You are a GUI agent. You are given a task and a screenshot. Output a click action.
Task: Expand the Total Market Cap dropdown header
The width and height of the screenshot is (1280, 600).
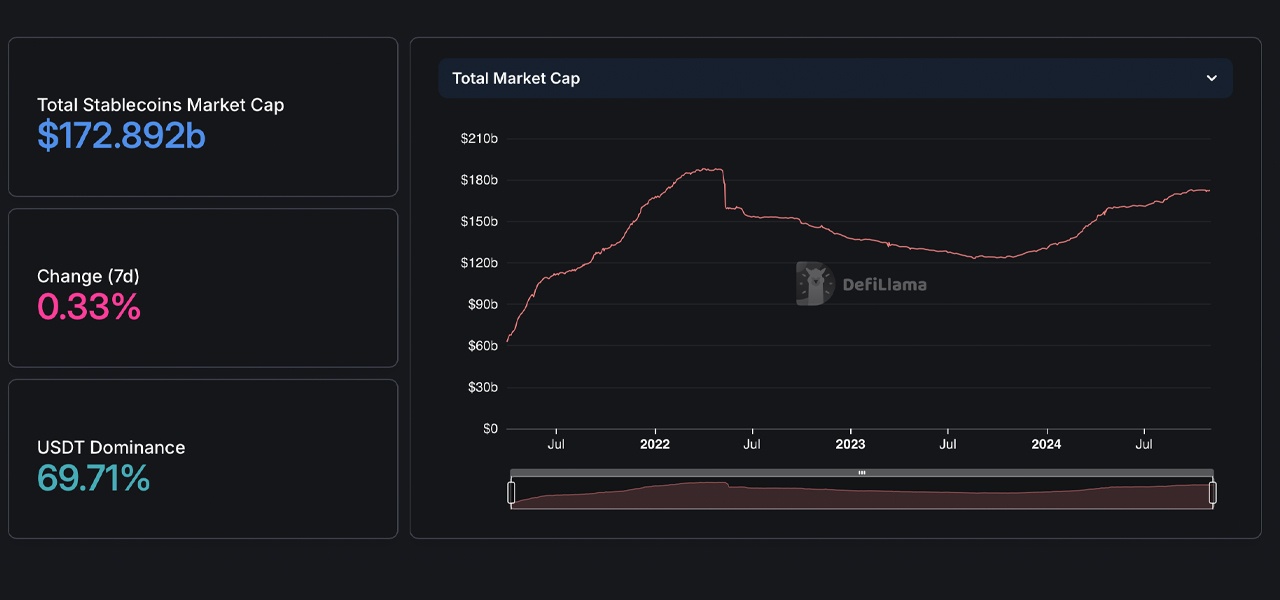(x=836, y=78)
